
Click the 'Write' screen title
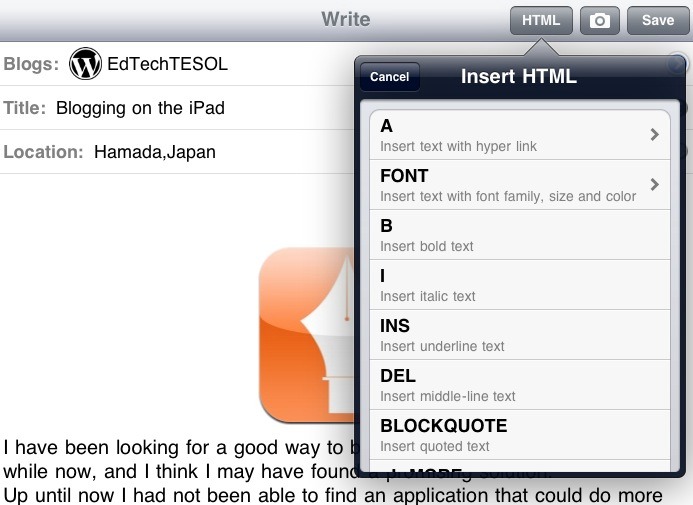pos(346,19)
